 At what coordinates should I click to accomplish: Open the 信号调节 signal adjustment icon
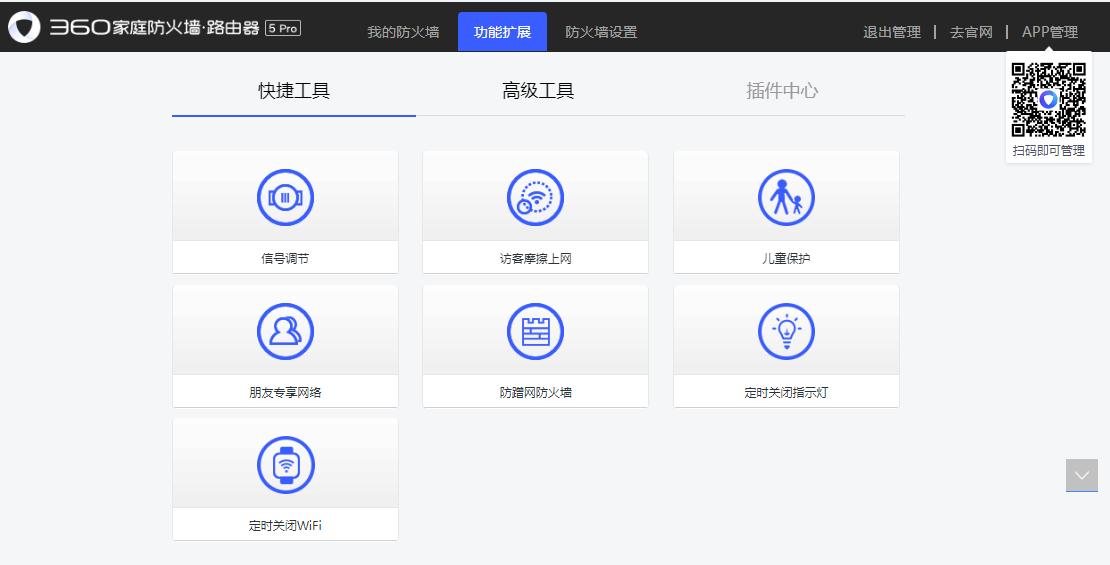285,198
